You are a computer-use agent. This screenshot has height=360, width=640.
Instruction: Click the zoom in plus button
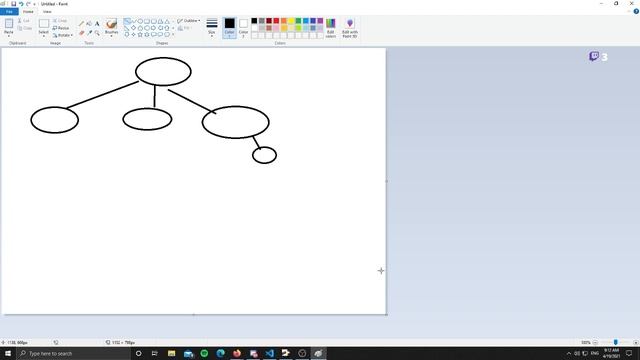click(636, 342)
